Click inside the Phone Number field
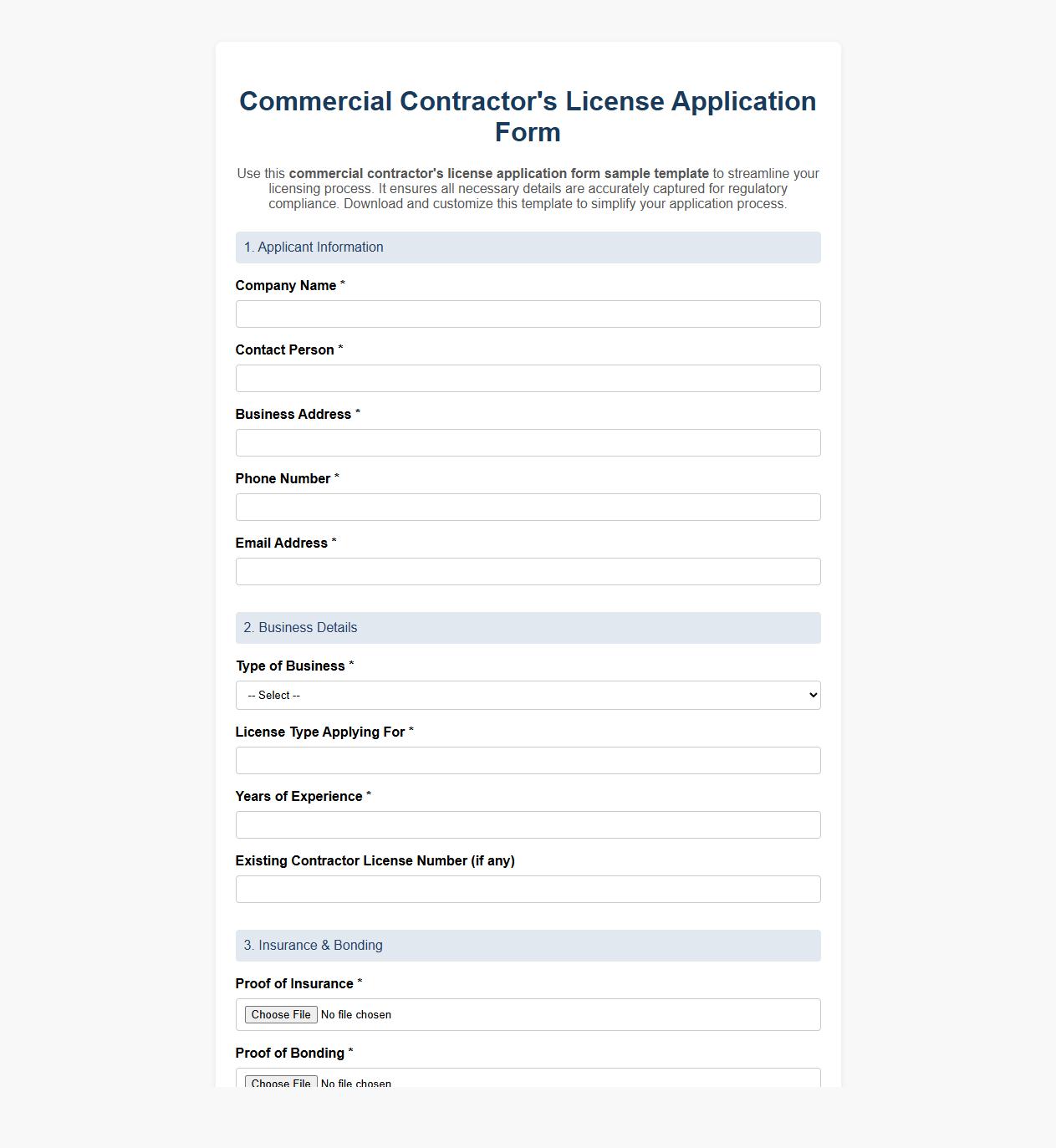The height and width of the screenshot is (1148, 1056). pos(528,507)
